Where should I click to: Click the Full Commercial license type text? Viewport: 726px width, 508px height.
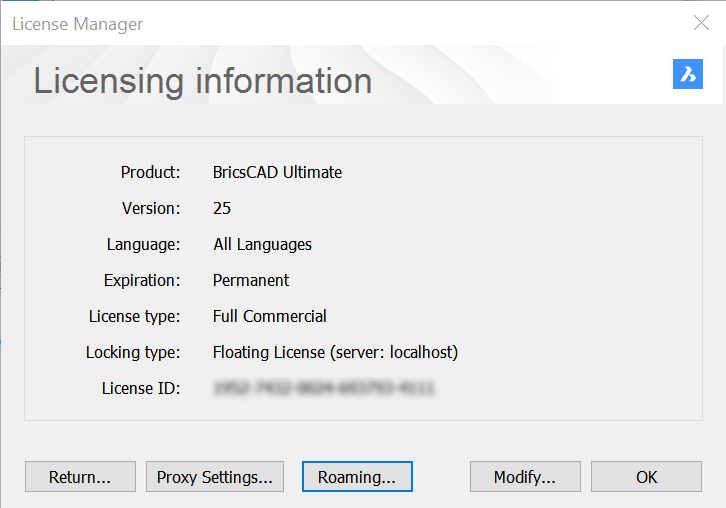(269, 316)
